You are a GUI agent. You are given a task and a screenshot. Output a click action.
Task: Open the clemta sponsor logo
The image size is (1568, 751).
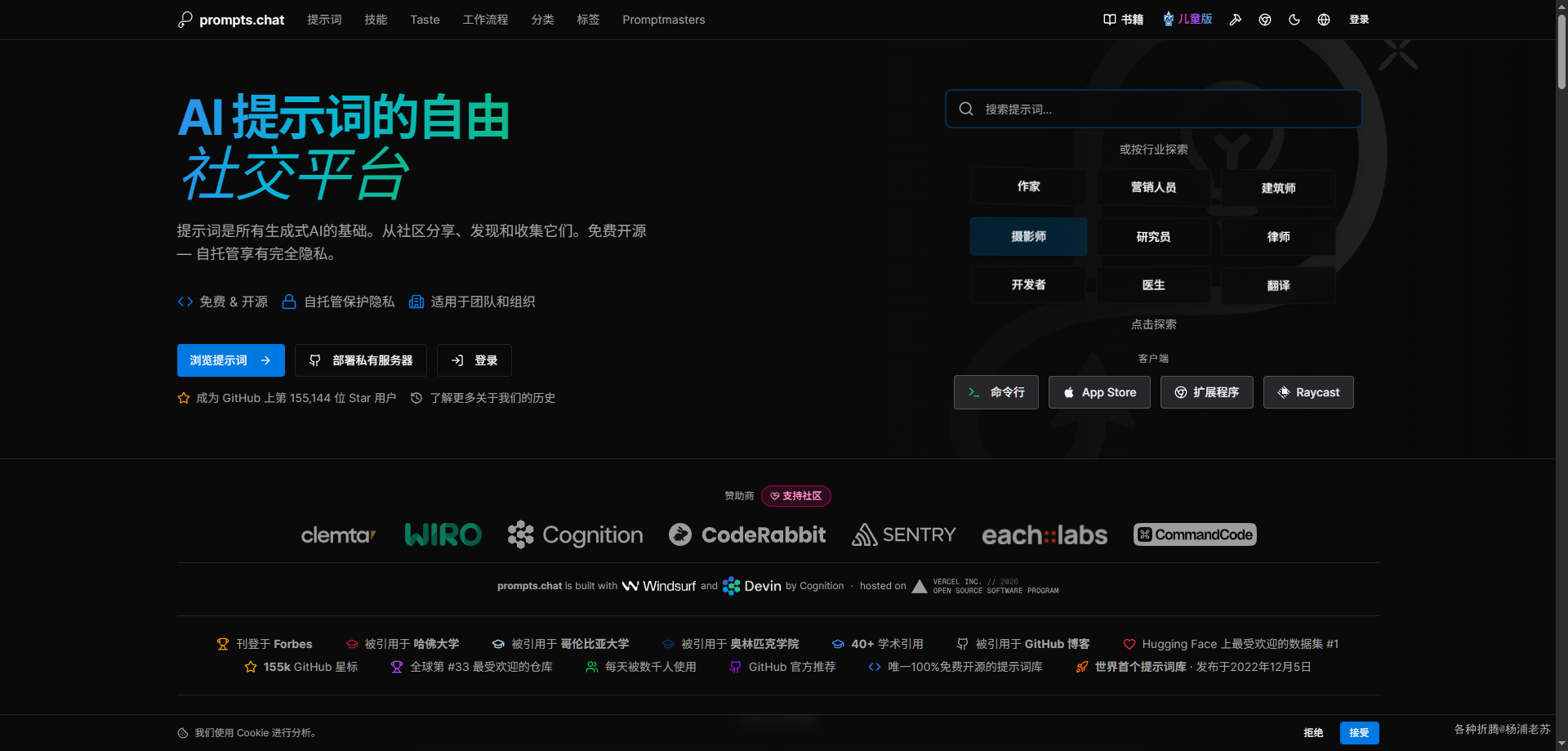coord(338,535)
